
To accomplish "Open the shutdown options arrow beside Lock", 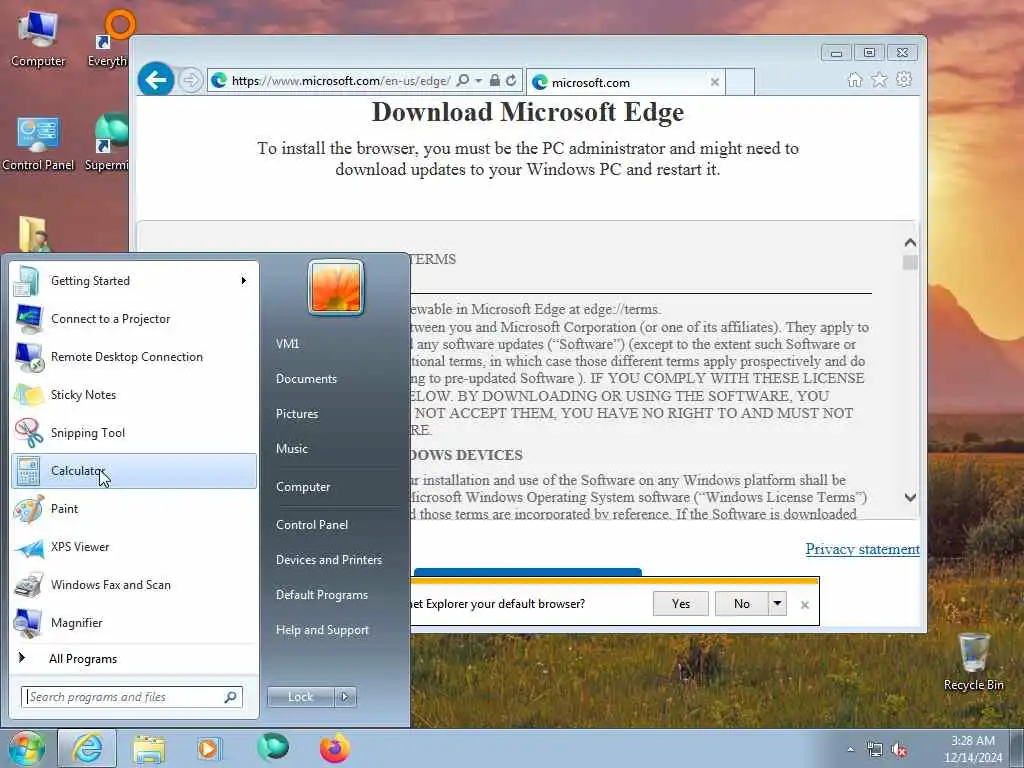I will click(345, 697).
